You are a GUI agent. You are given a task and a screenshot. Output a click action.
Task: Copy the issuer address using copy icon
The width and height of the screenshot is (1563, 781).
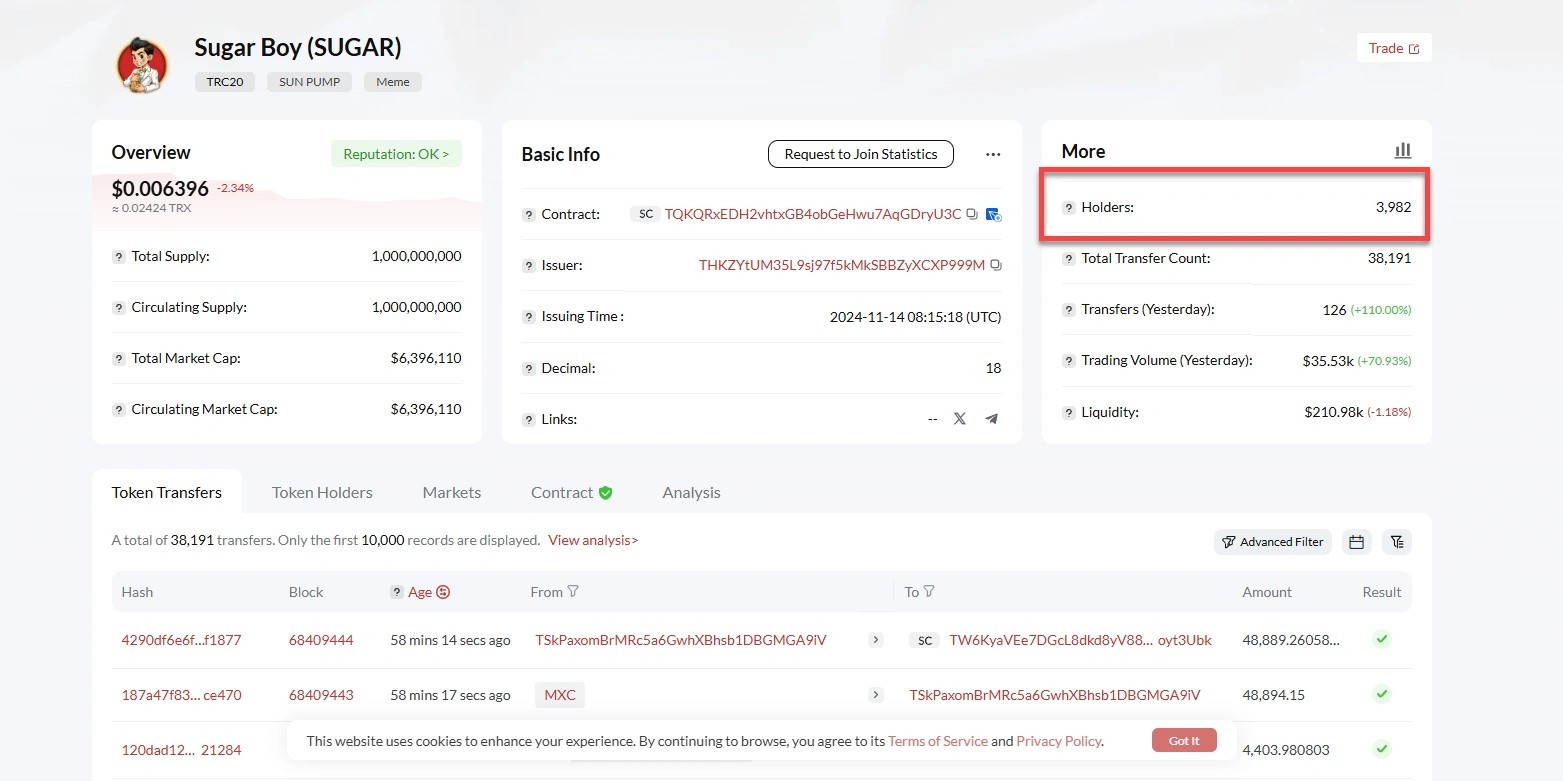pos(995,265)
